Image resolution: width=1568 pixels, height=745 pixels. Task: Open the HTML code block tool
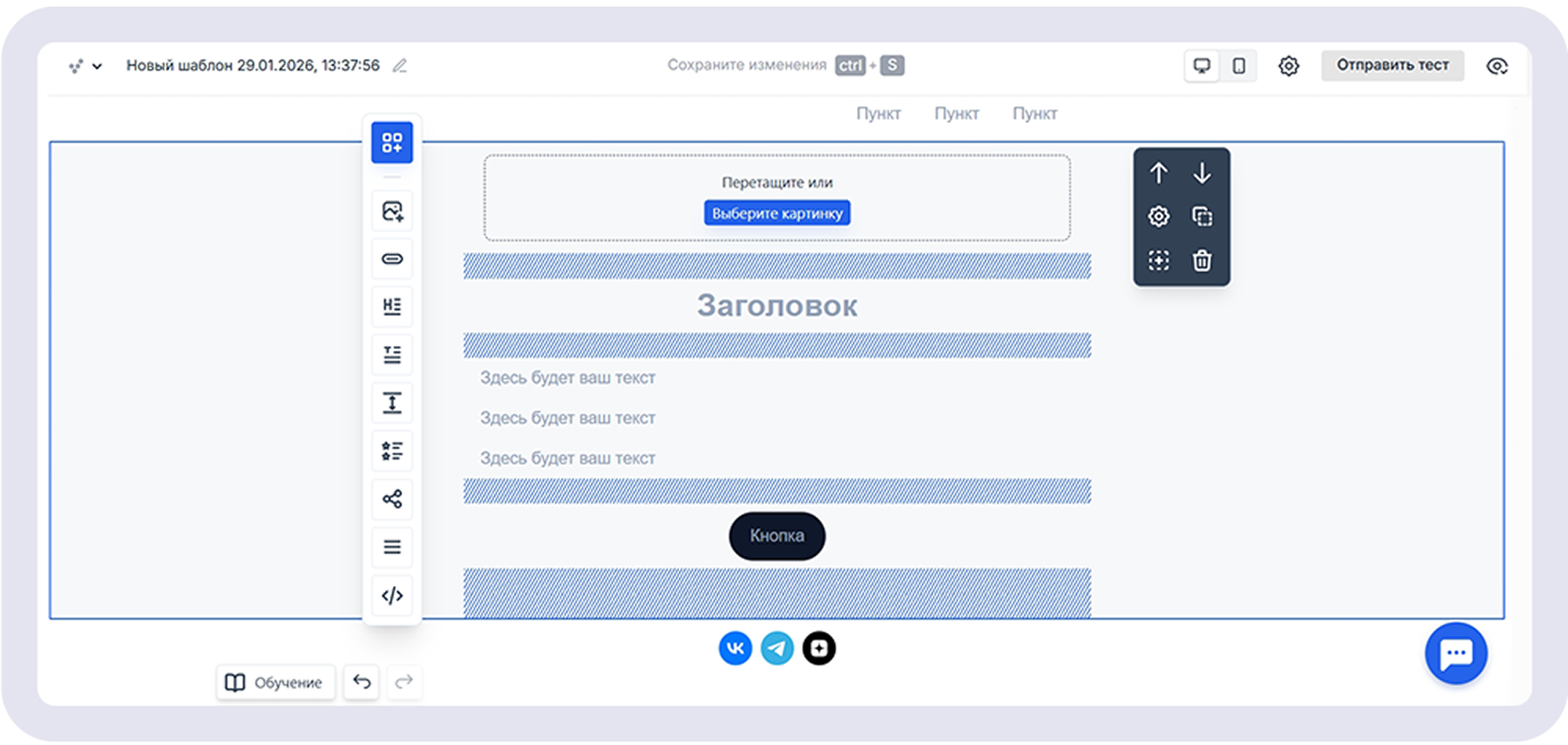[392, 595]
